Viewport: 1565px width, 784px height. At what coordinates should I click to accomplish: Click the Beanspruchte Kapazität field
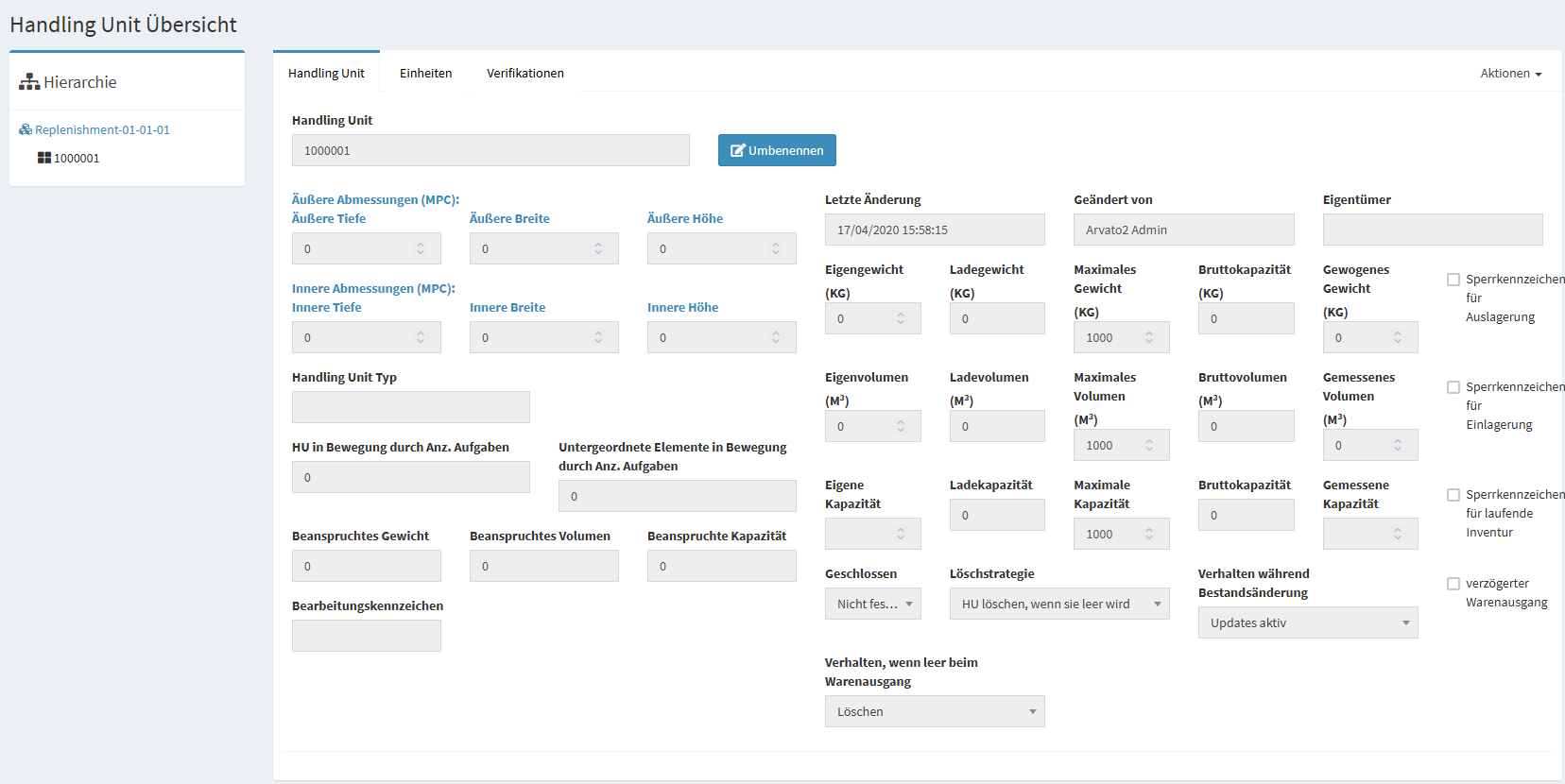722,566
